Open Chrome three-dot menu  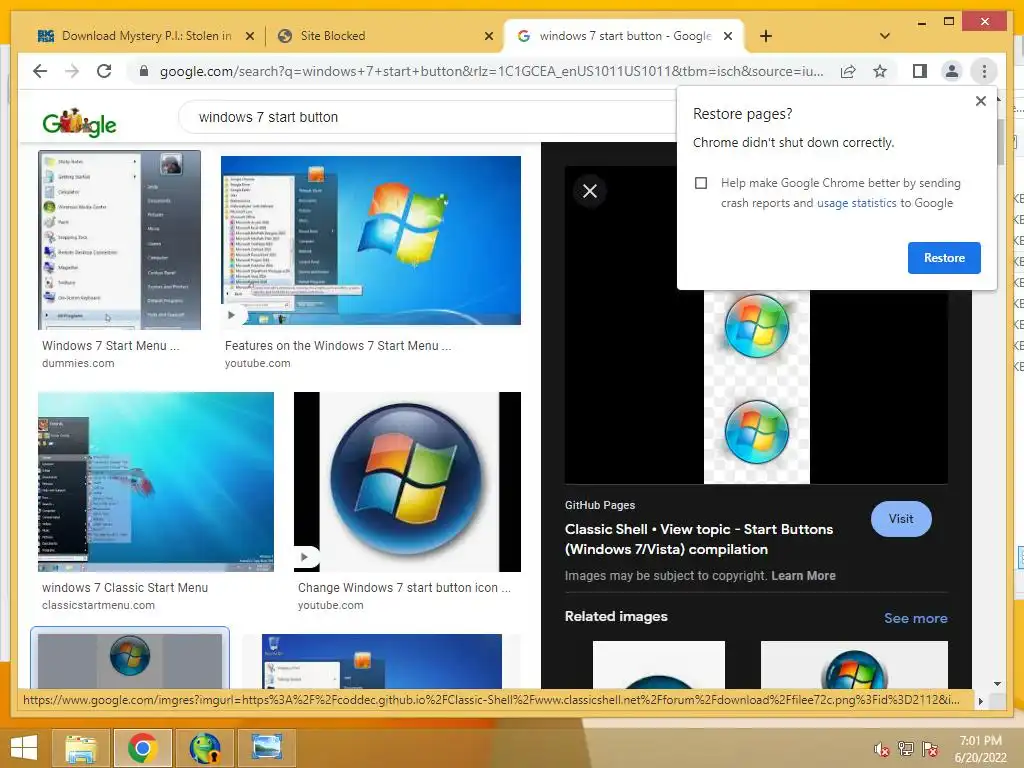984,71
